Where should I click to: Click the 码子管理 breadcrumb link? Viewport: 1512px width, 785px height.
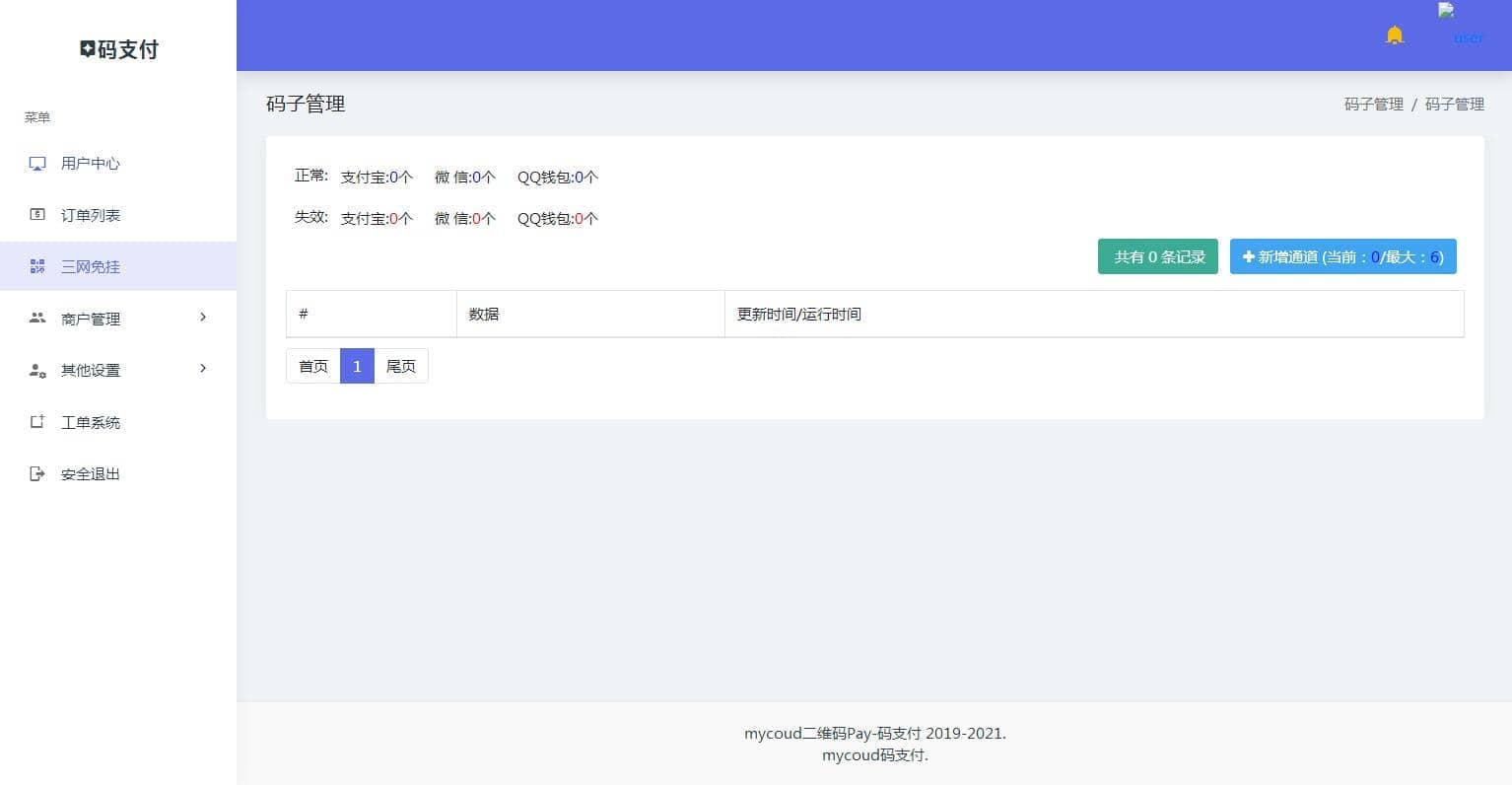1373,105
